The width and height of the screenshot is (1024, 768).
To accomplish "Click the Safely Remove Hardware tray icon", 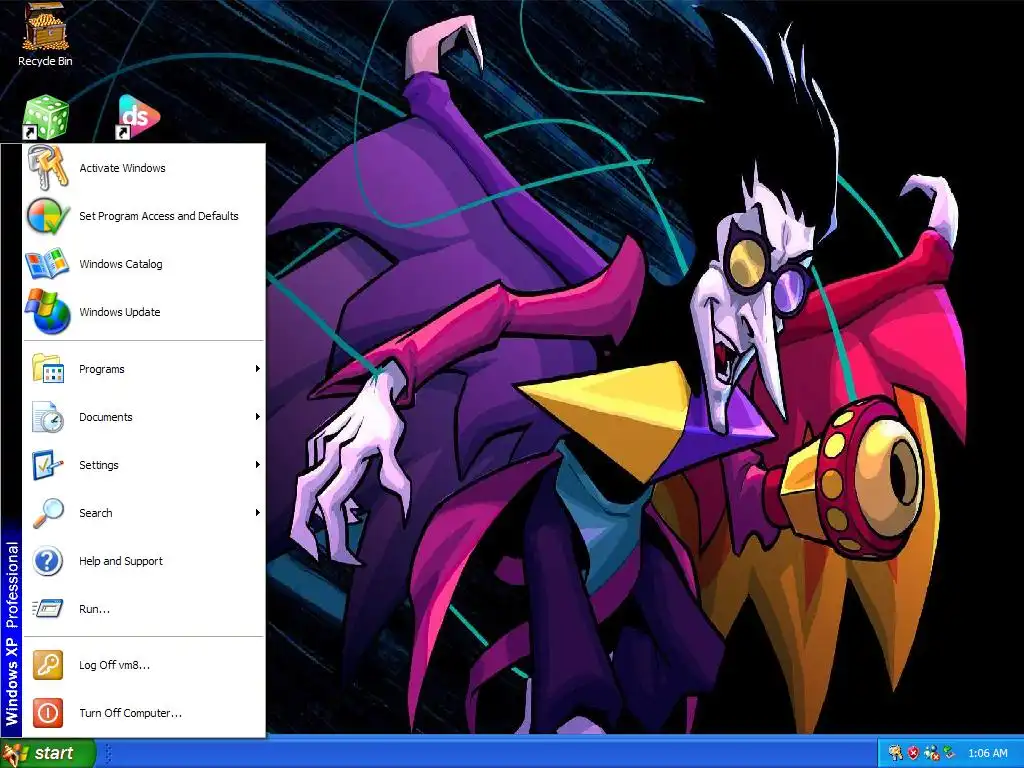I will [x=949, y=753].
